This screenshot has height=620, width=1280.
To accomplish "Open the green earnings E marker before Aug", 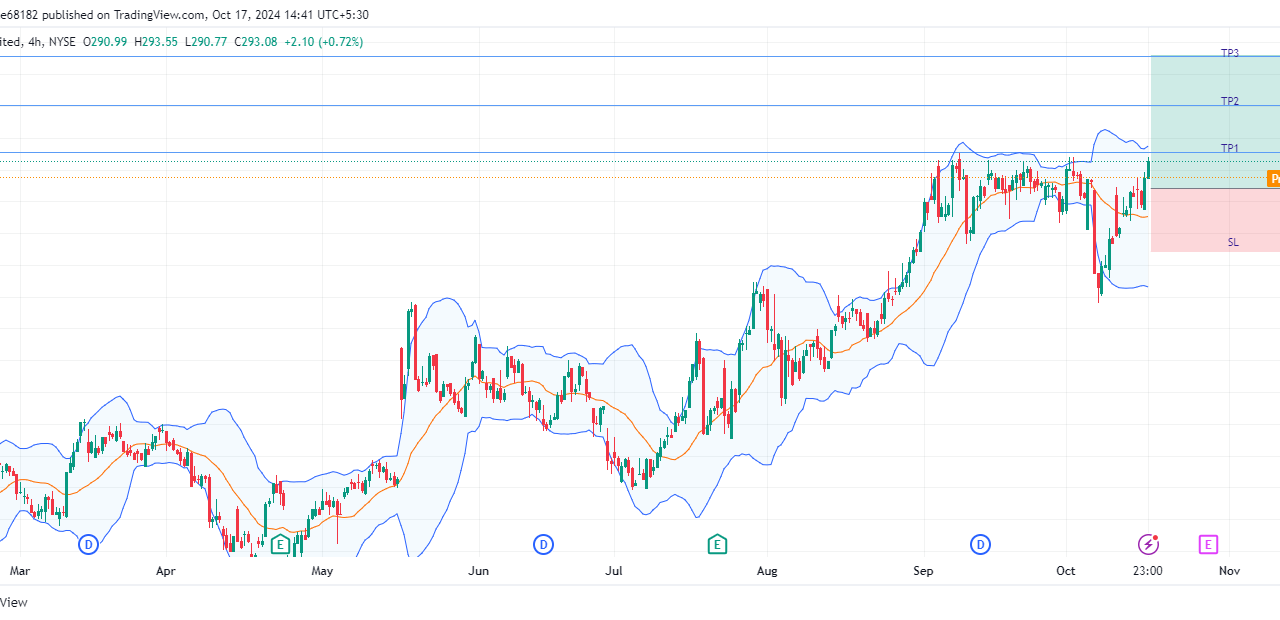I will pos(717,545).
